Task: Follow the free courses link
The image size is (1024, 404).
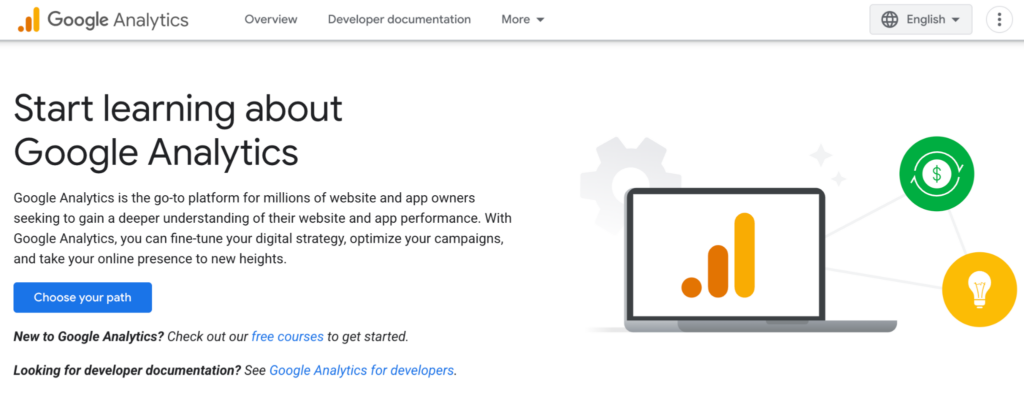Action: [287, 337]
